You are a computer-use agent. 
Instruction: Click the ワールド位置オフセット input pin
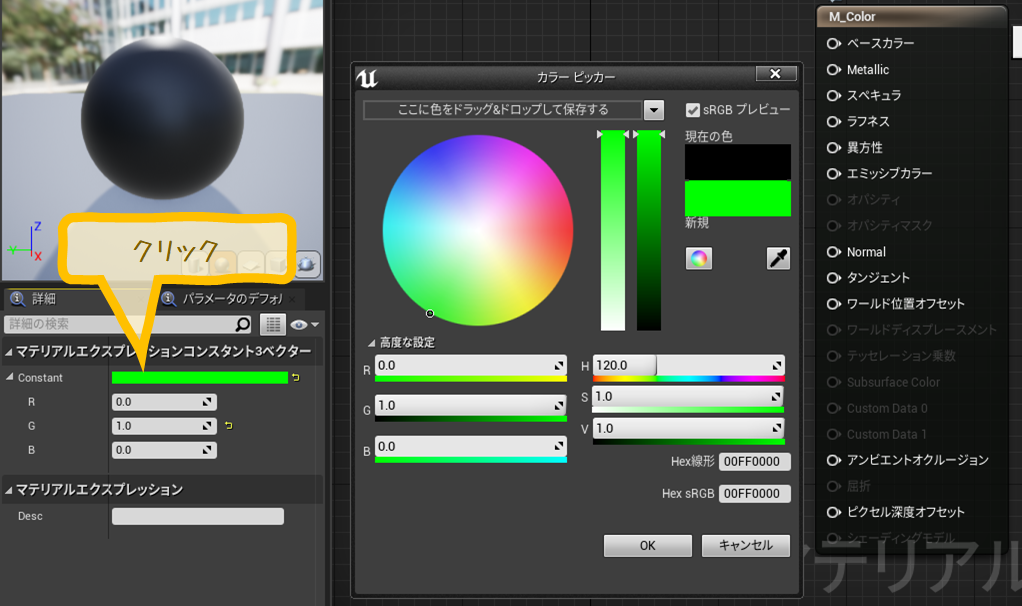834,304
